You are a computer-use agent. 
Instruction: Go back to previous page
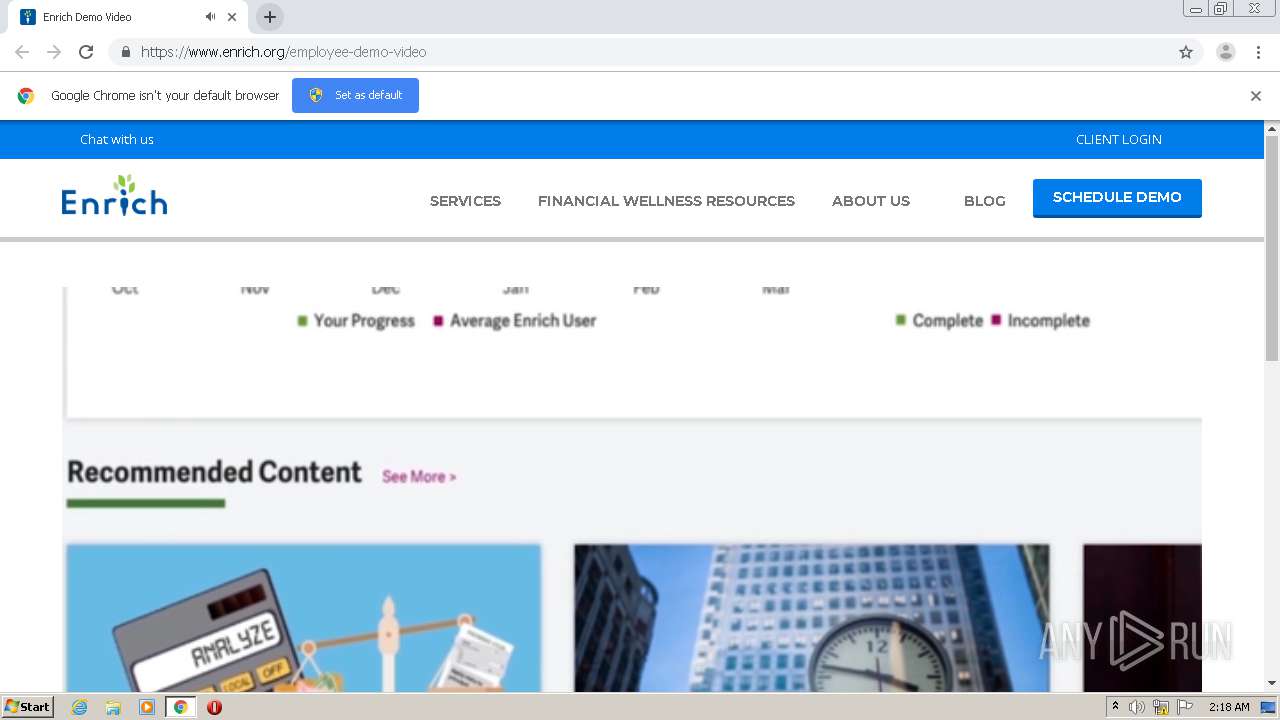[22, 52]
